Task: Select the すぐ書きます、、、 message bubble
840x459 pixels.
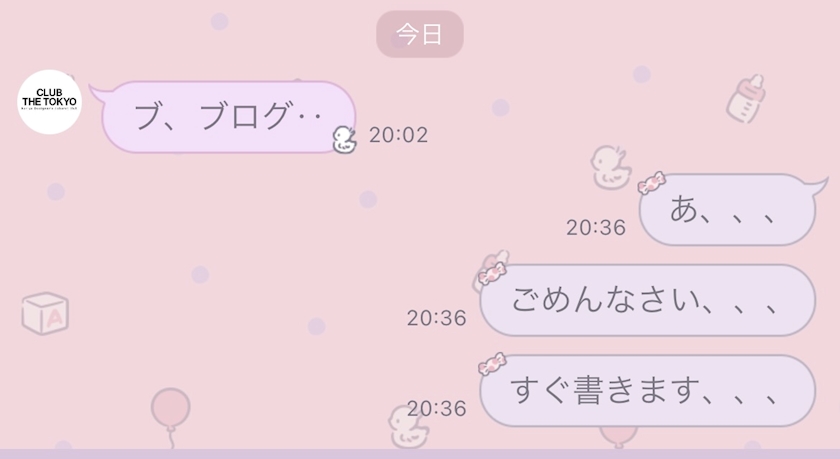Action: (648, 390)
